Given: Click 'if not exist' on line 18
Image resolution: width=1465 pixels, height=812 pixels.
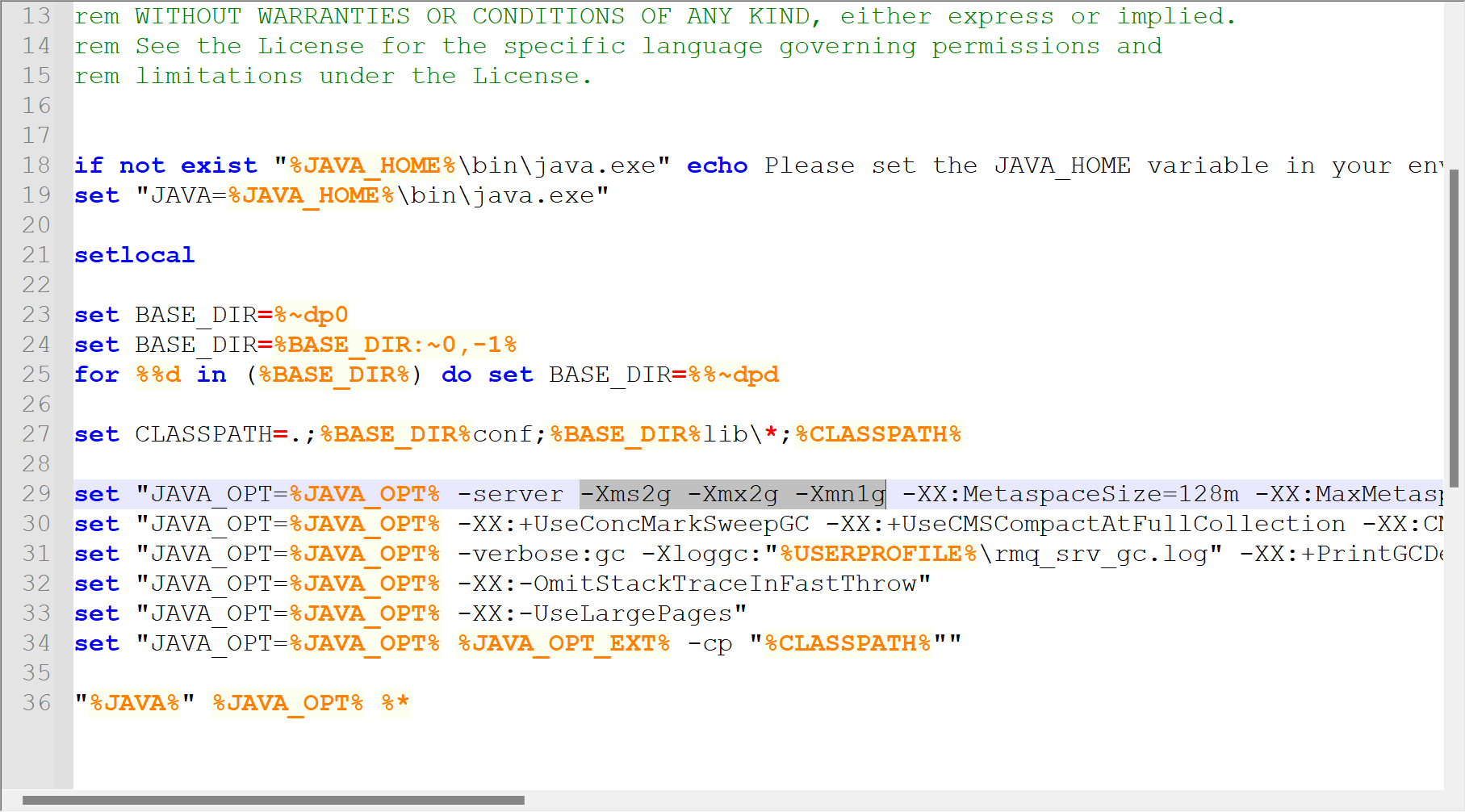Looking at the screenshot, I should tap(165, 165).
